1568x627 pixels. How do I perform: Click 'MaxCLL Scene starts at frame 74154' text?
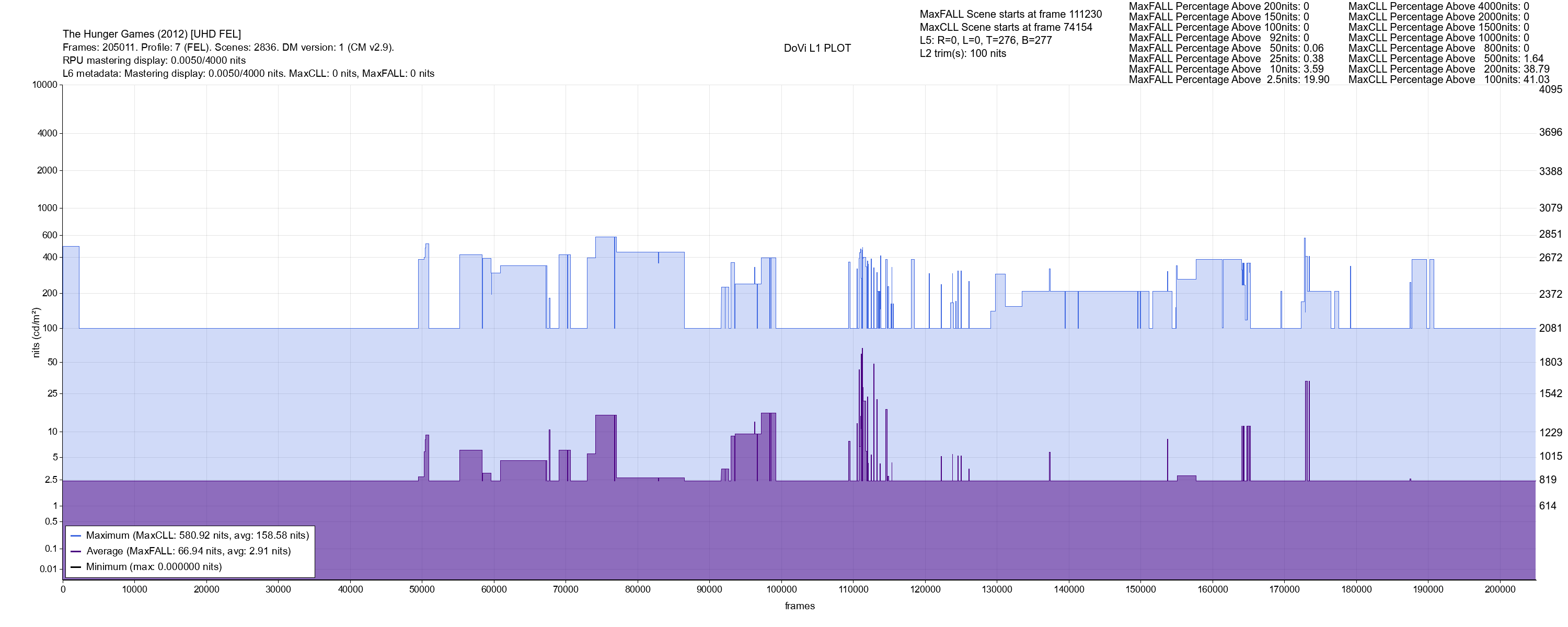[x=1006, y=27]
